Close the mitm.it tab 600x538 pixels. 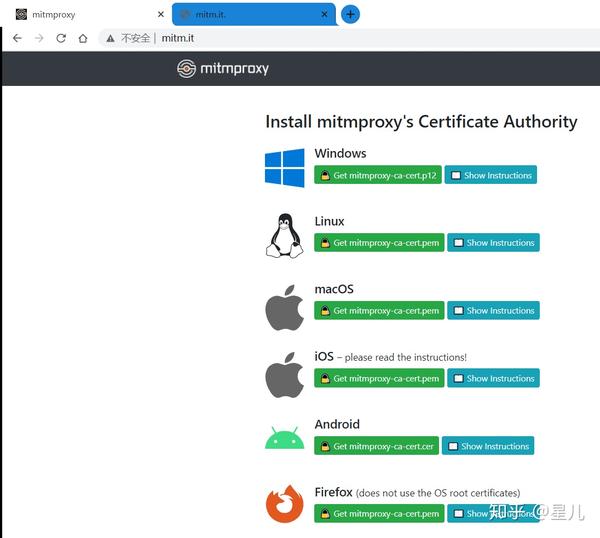tap(324, 15)
